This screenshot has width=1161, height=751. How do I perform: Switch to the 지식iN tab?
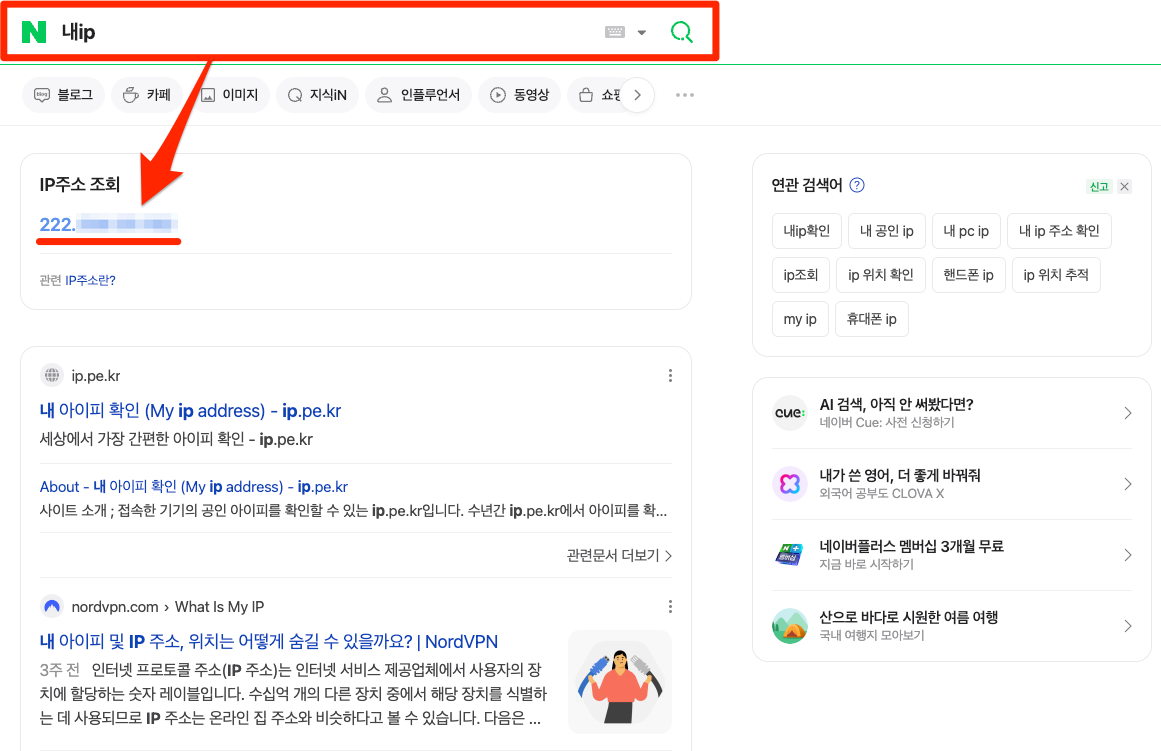317,95
